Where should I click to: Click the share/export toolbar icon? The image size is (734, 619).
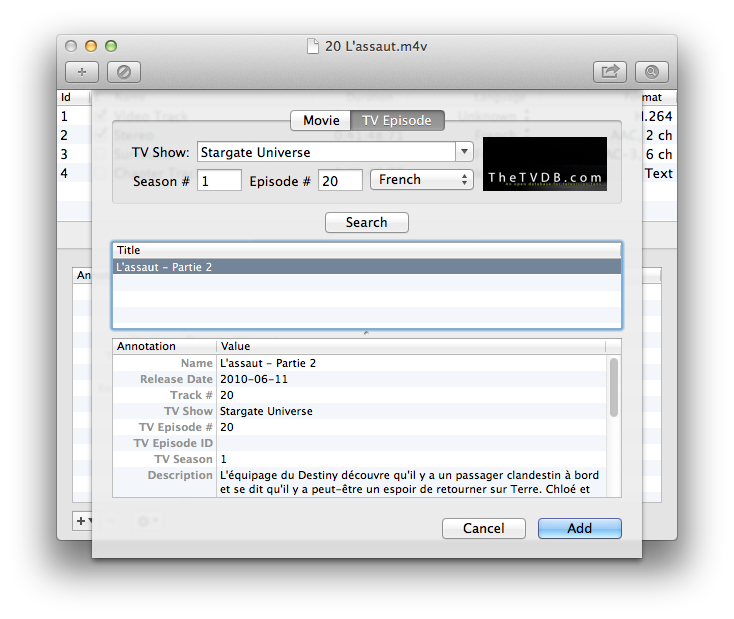point(608,72)
